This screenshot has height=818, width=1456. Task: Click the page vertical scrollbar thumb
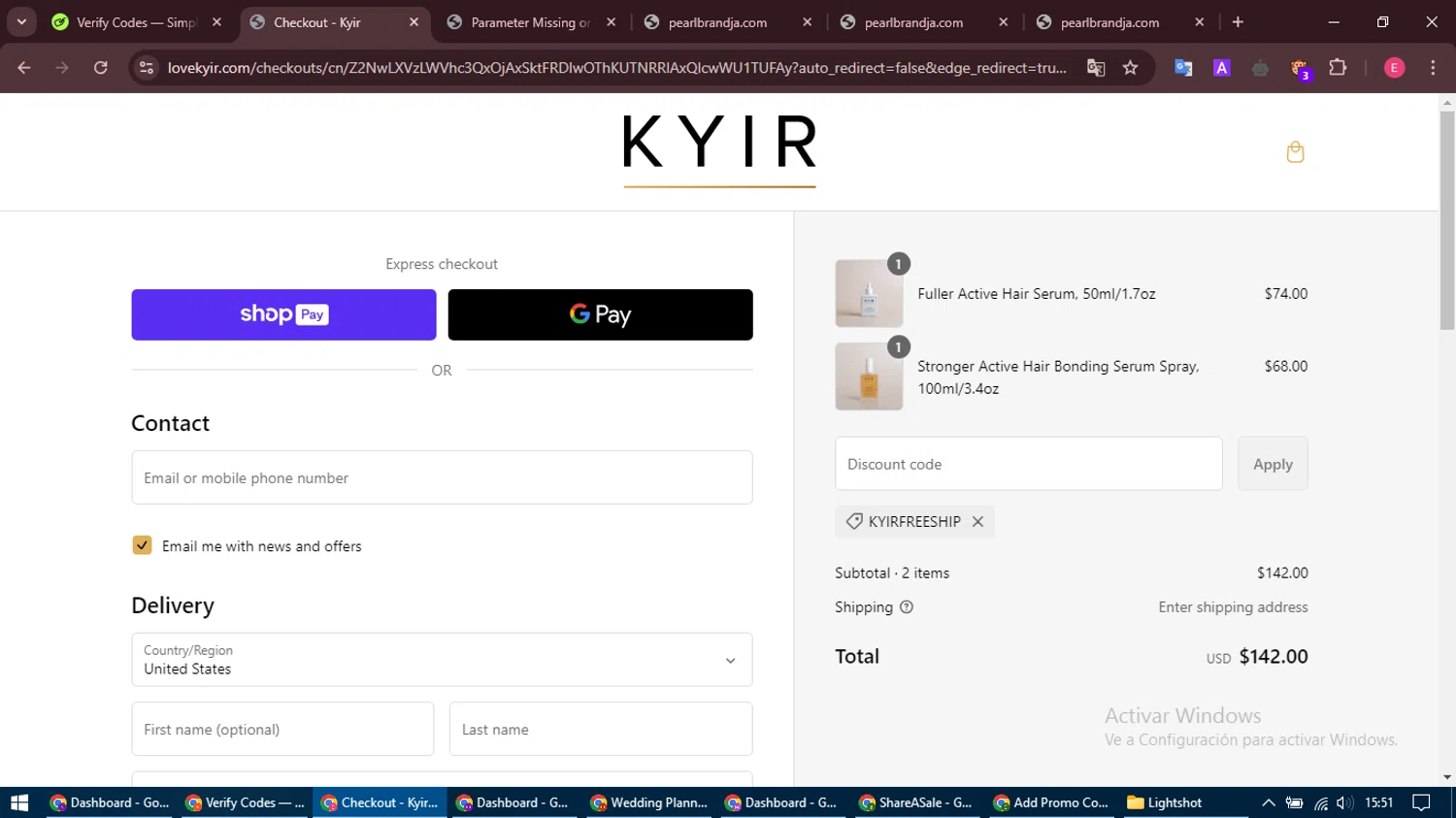point(1447,221)
